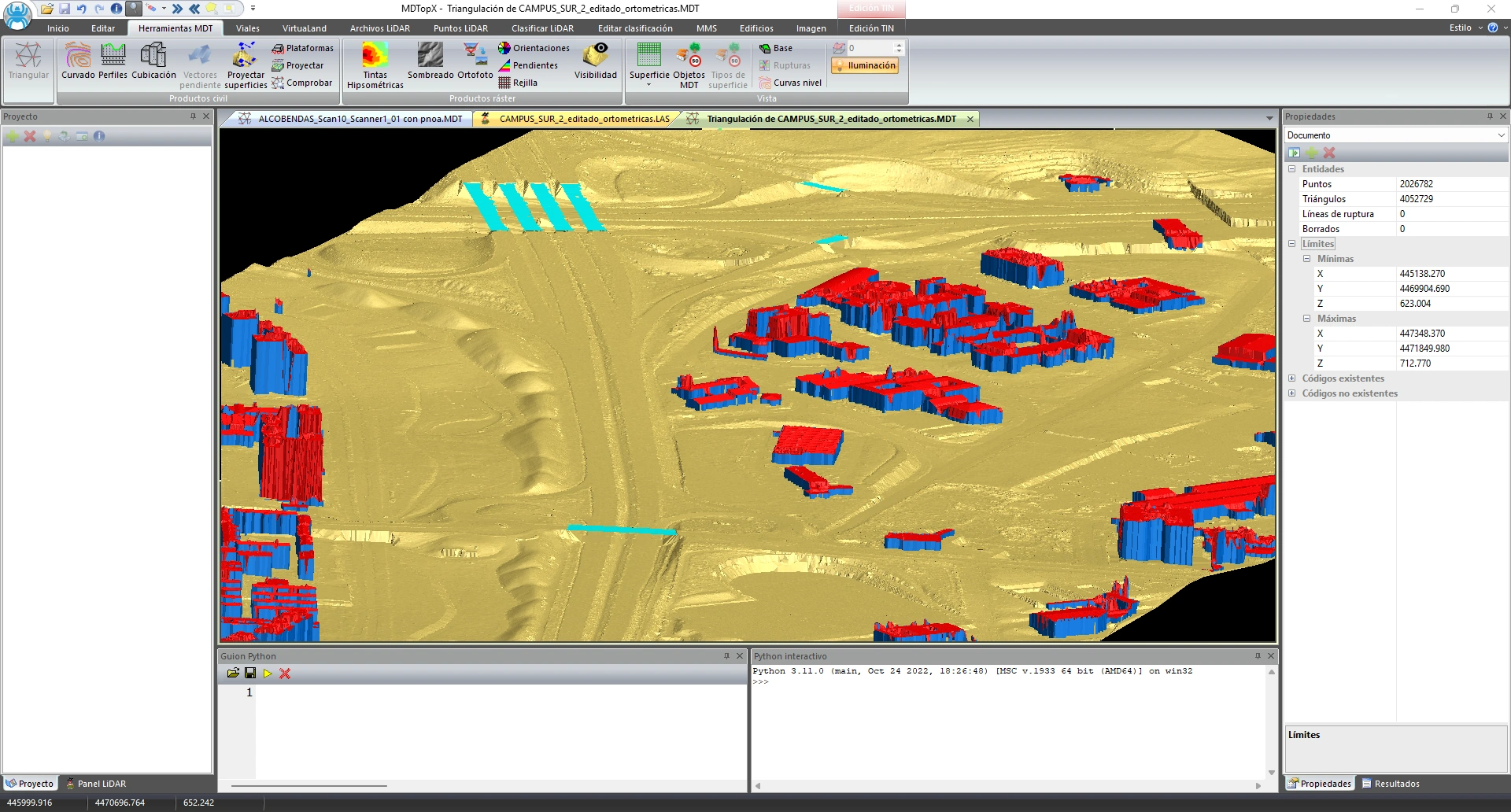Screen dimensions: 1511x812
Task: Click the blue info icon in quick access toolbar
Action: click(116, 9)
